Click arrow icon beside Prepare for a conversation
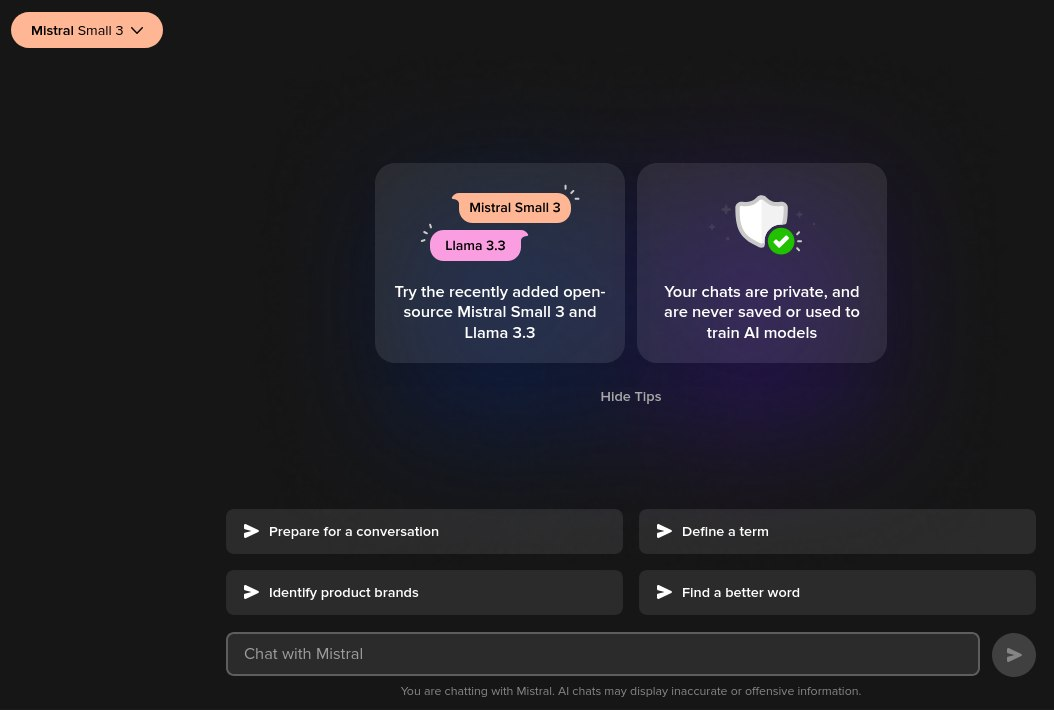This screenshot has width=1054, height=710. pos(251,531)
